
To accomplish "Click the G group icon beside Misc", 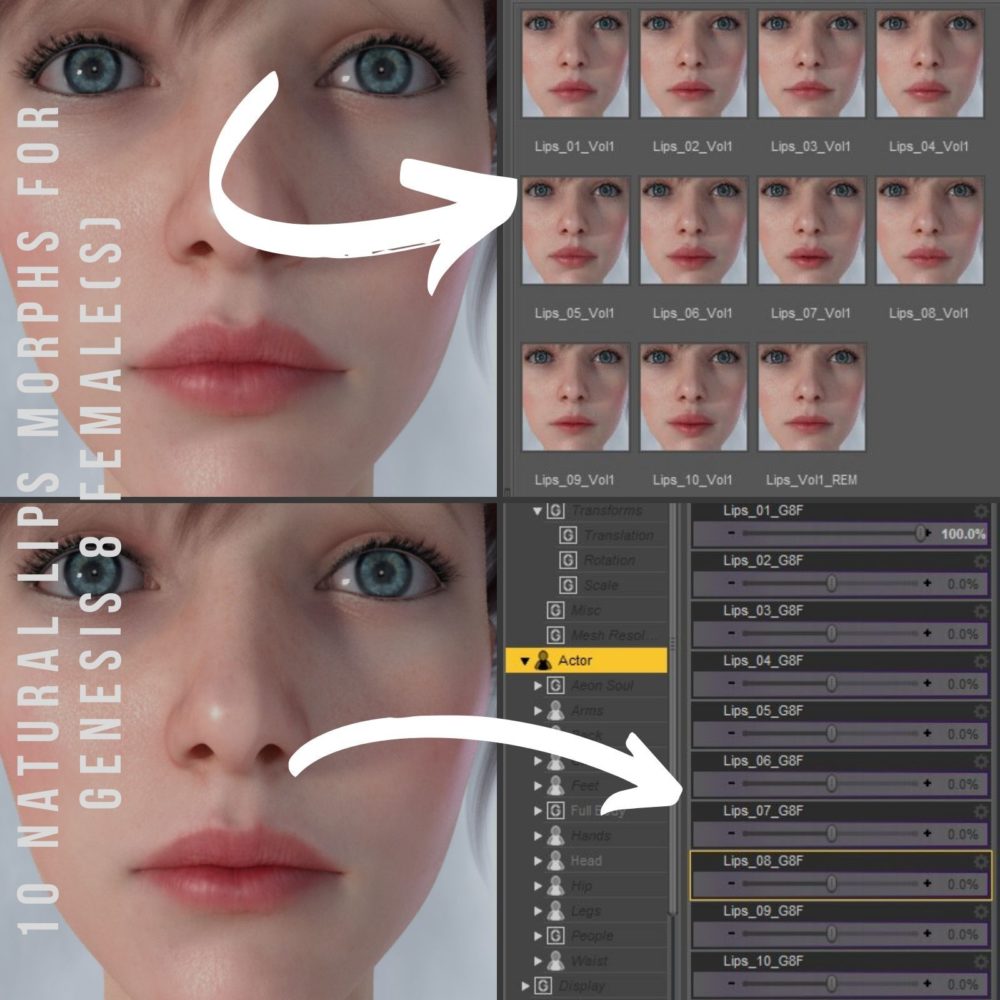I will pyautogui.click(x=555, y=610).
